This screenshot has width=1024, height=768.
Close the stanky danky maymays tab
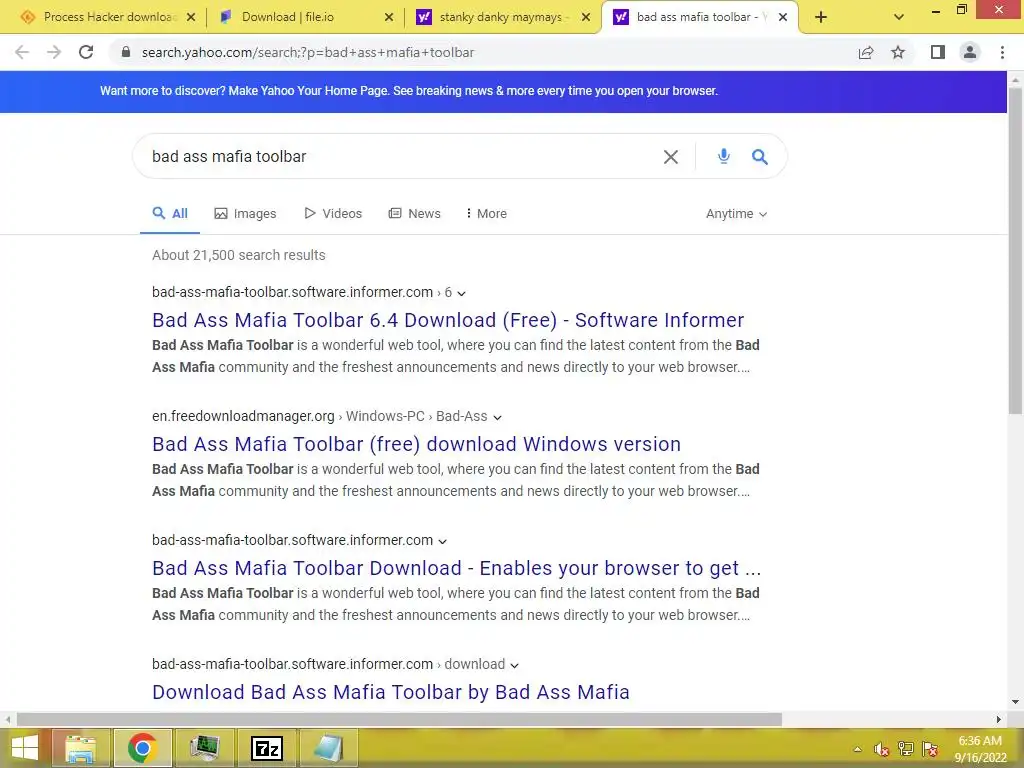[x=586, y=17]
